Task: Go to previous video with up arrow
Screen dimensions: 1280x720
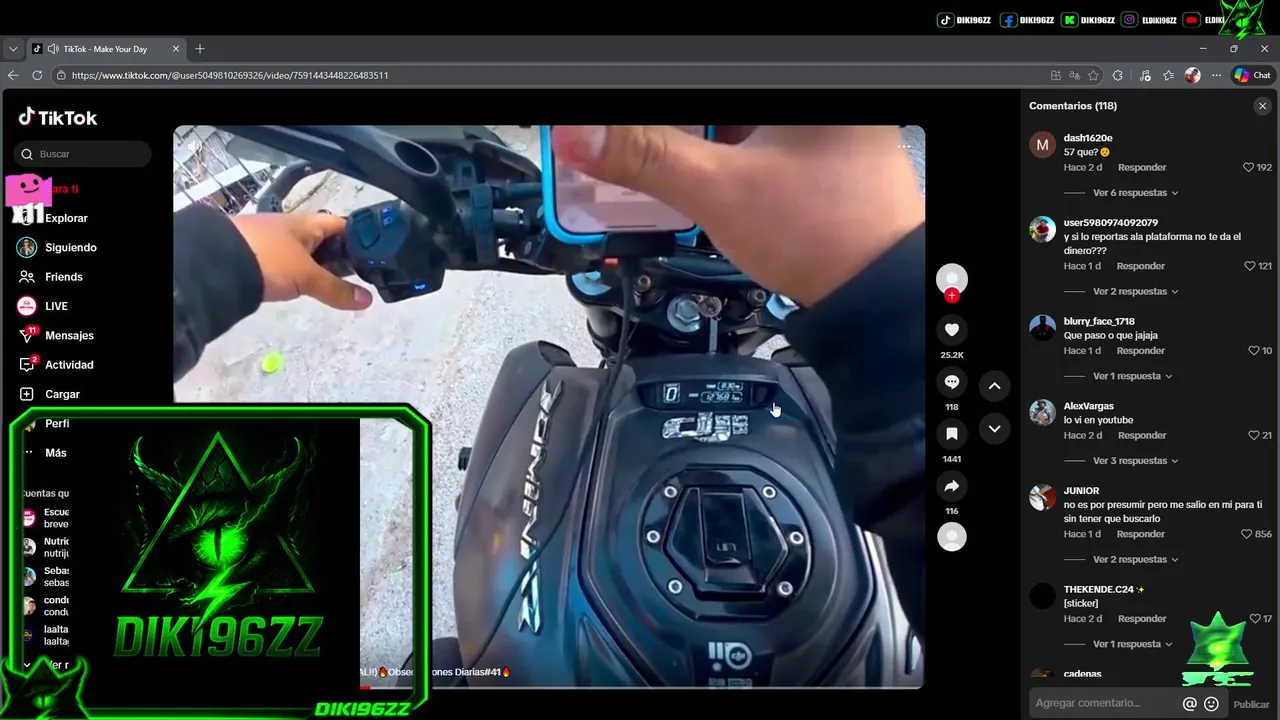Action: point(994,385)
